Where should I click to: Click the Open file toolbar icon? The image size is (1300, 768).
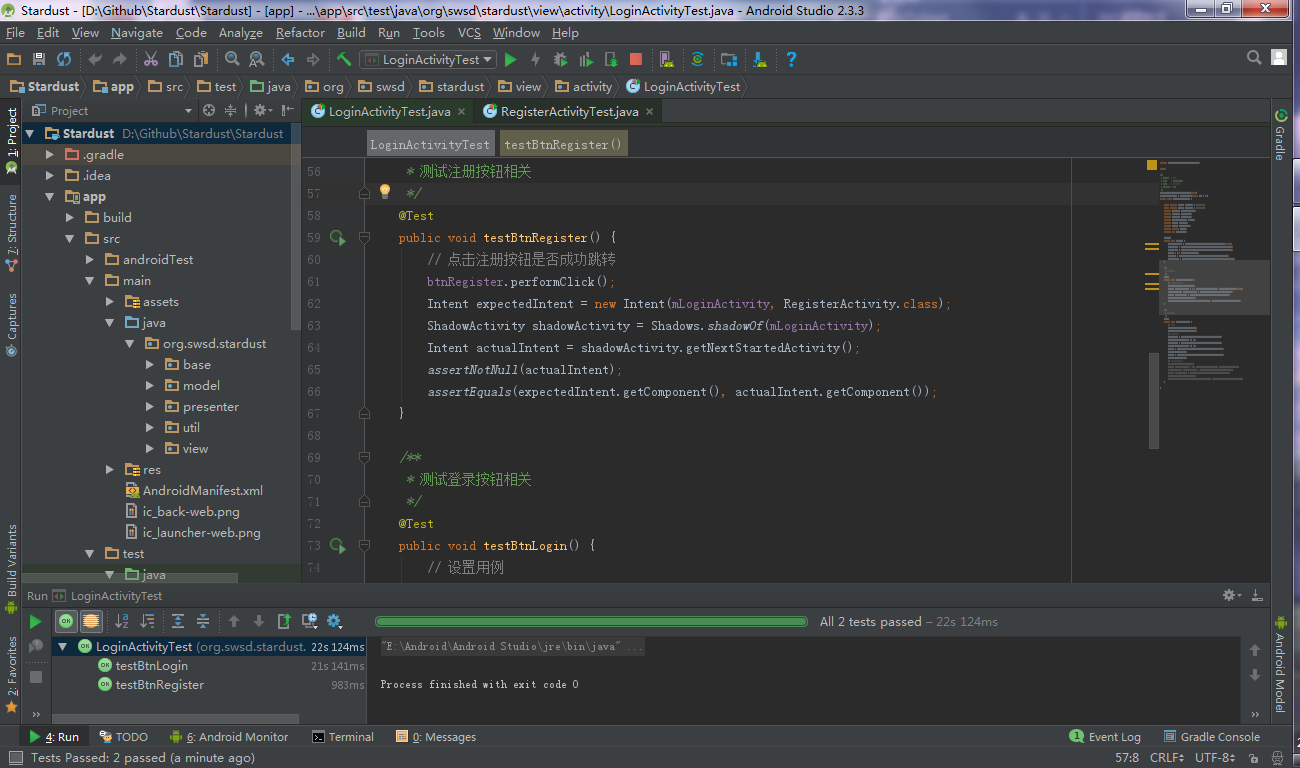click(x=14, y=60)
